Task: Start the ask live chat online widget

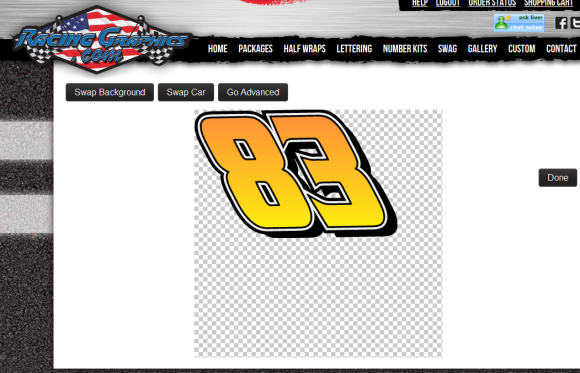Action: (519, 23)
